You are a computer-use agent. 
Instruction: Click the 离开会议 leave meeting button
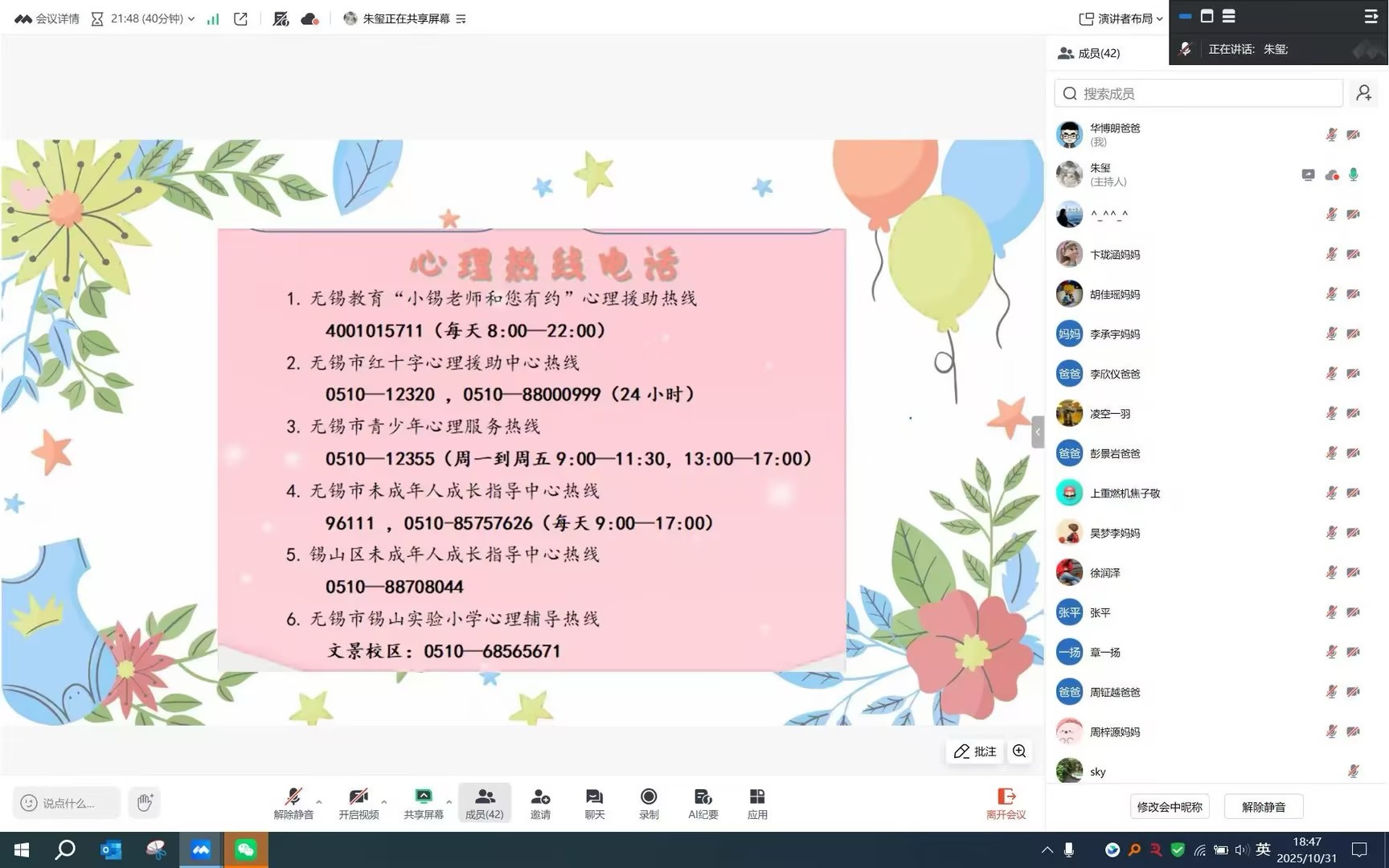1006,802
